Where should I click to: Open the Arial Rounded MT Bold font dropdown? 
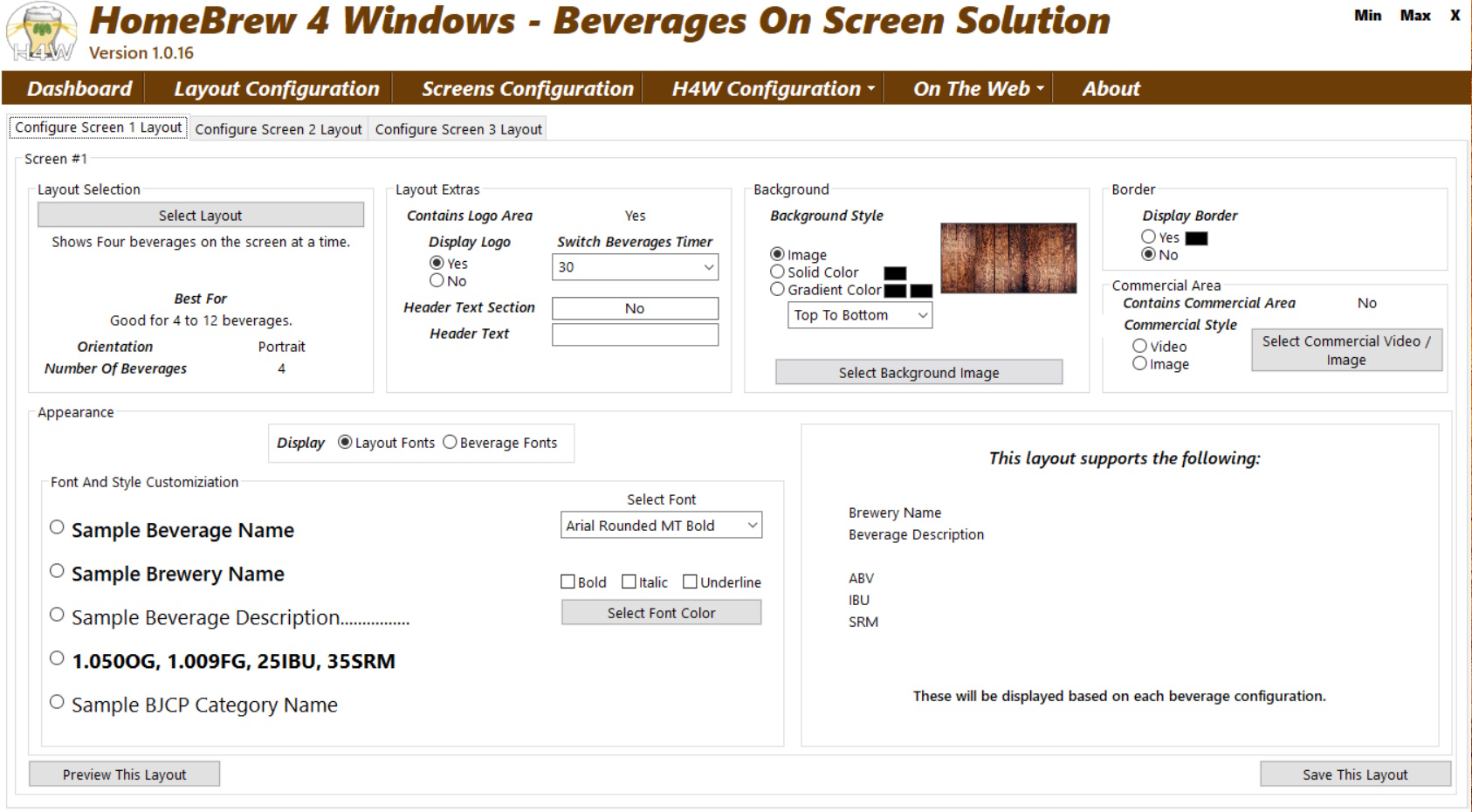pyautogui.click(x=661, y=525)
